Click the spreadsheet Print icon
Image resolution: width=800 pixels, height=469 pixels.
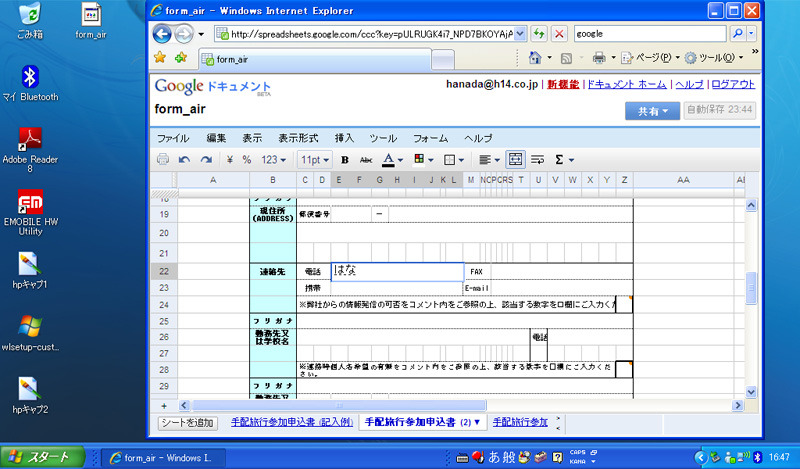pos(163,160)
